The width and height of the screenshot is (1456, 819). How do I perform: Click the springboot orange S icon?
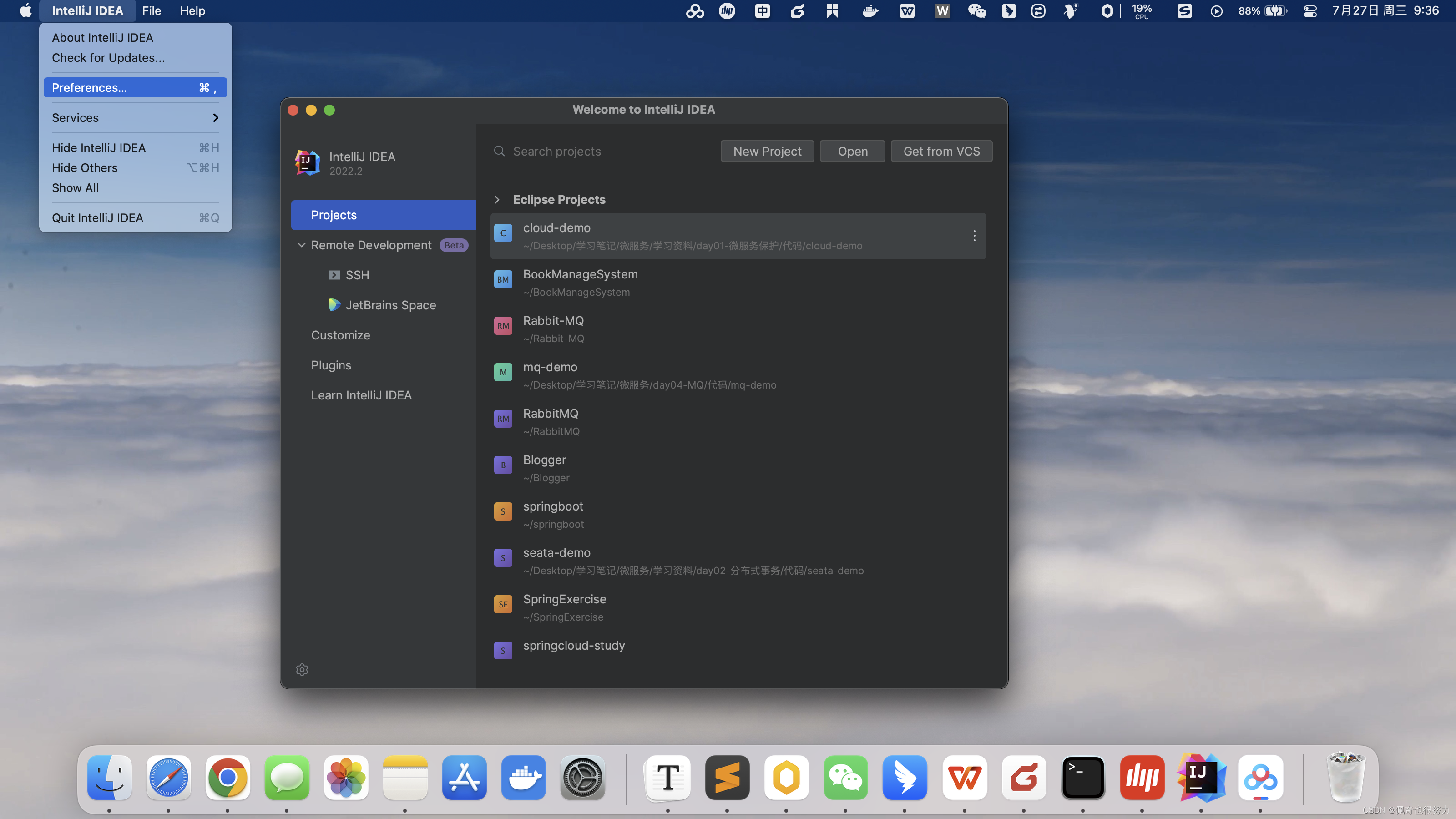[502, 511]
